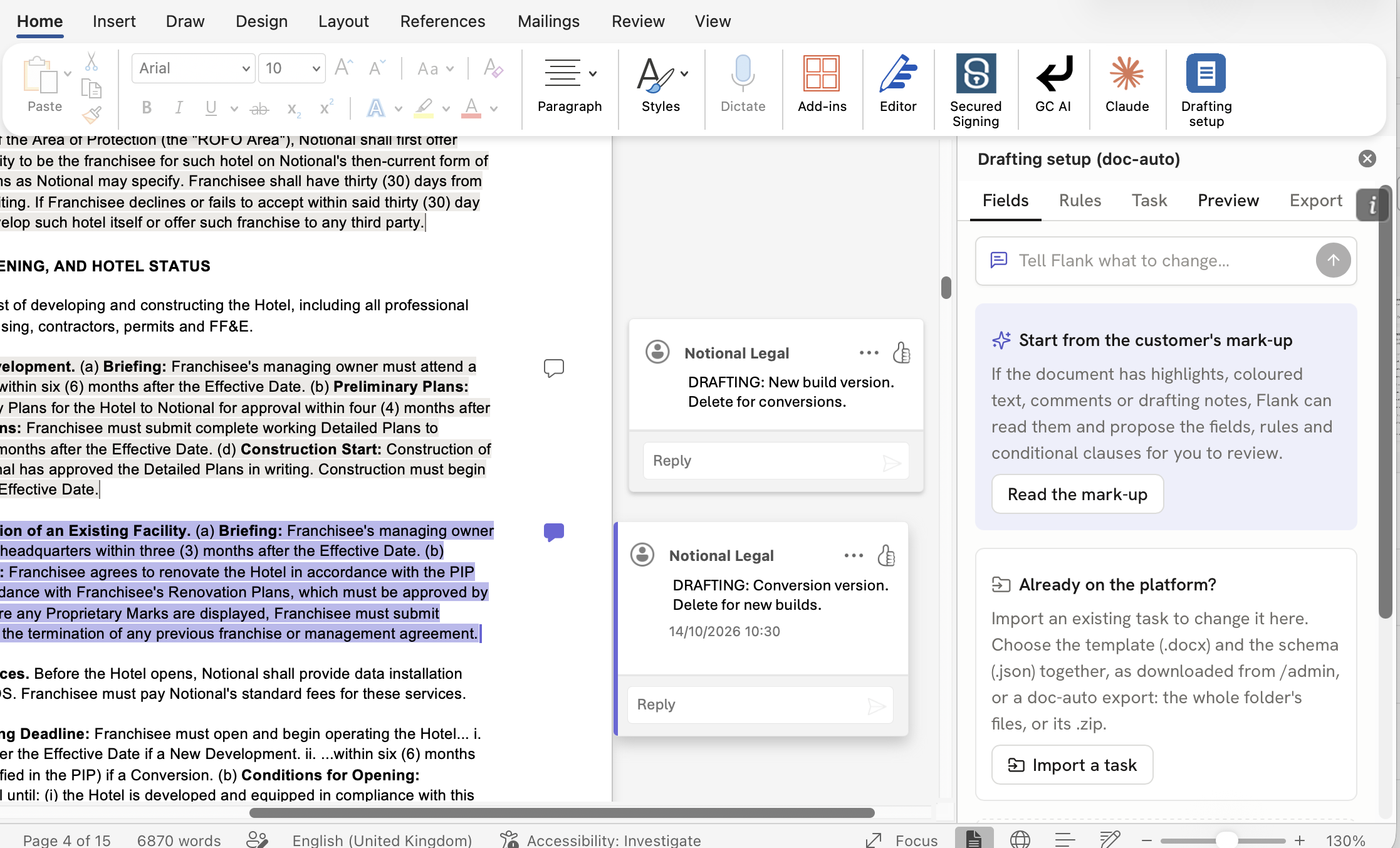The image size is (1400, 848).
Task: Click the Read the mark-up button
Action: tap(1077, 495)
